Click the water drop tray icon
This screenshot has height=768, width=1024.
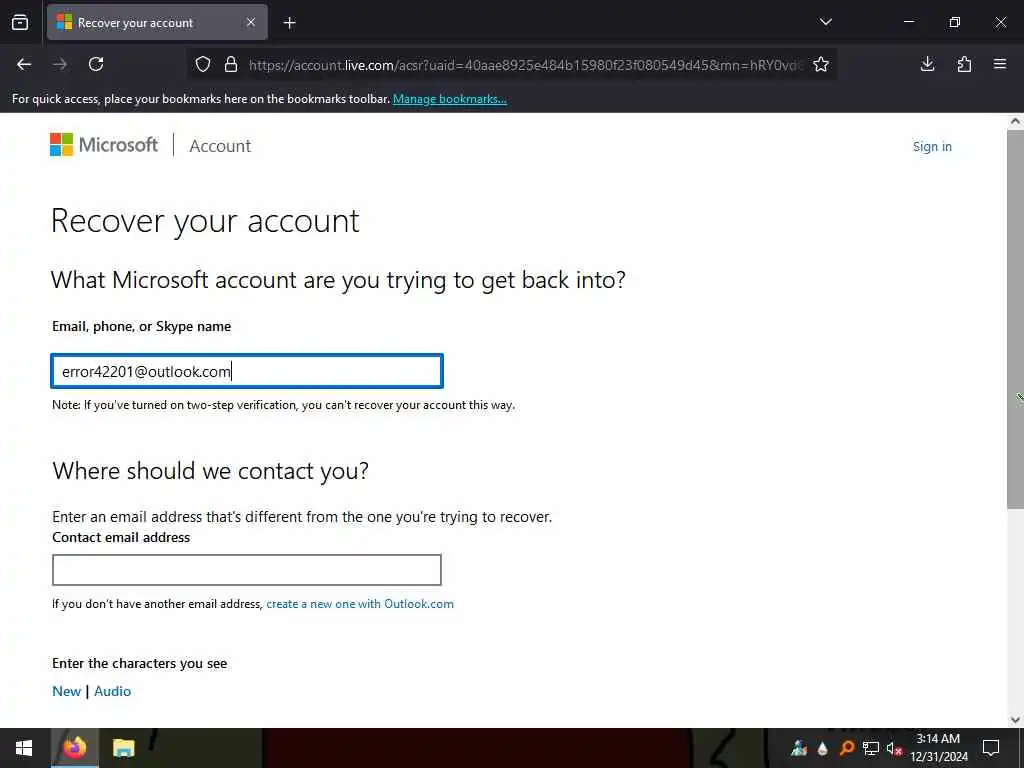click(823, 748)
